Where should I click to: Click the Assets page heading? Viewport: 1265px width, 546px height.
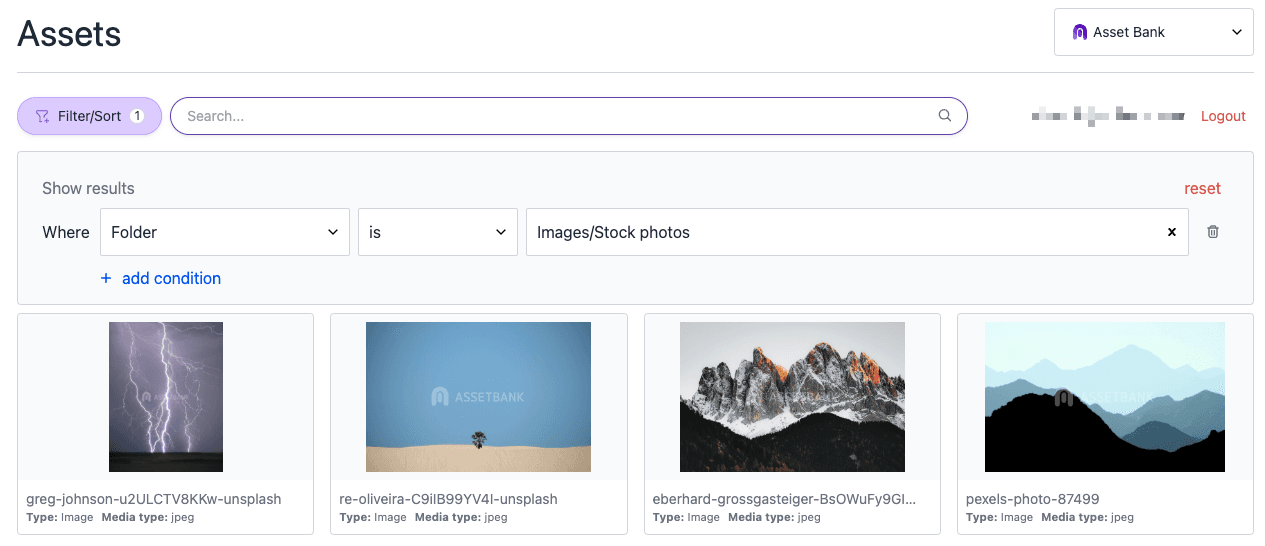click(69, 33)
